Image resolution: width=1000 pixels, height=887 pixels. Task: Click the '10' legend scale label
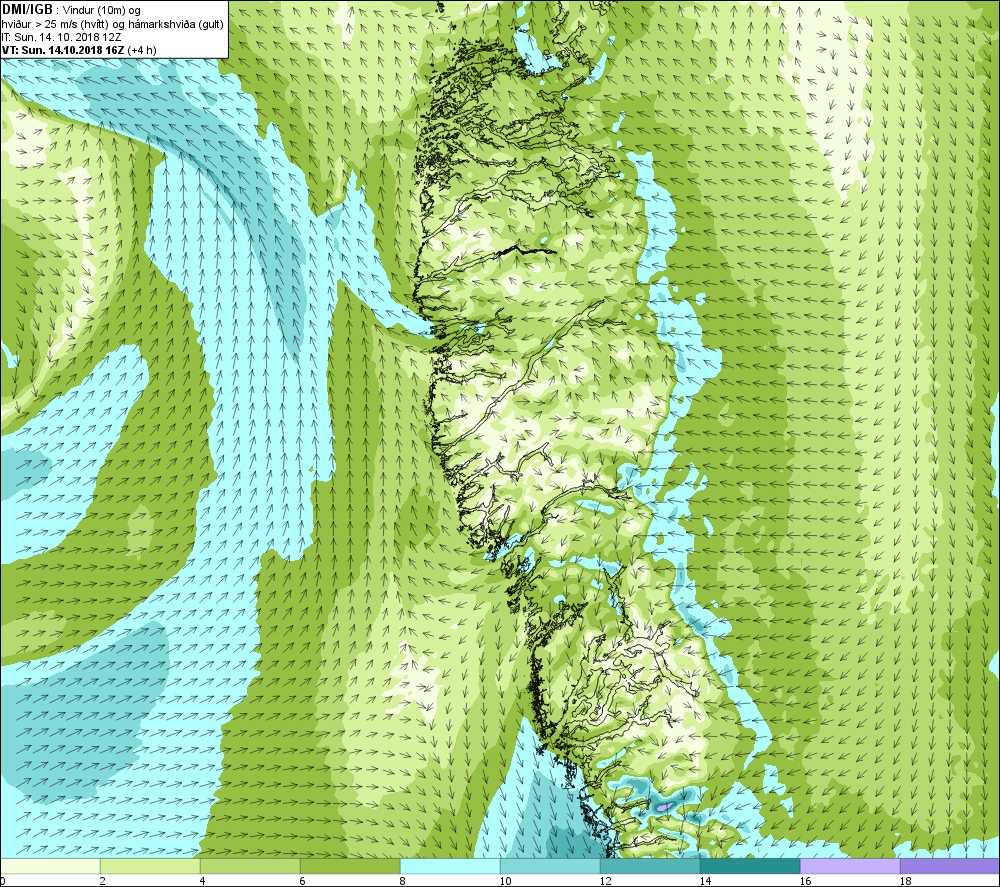(505, 881)
